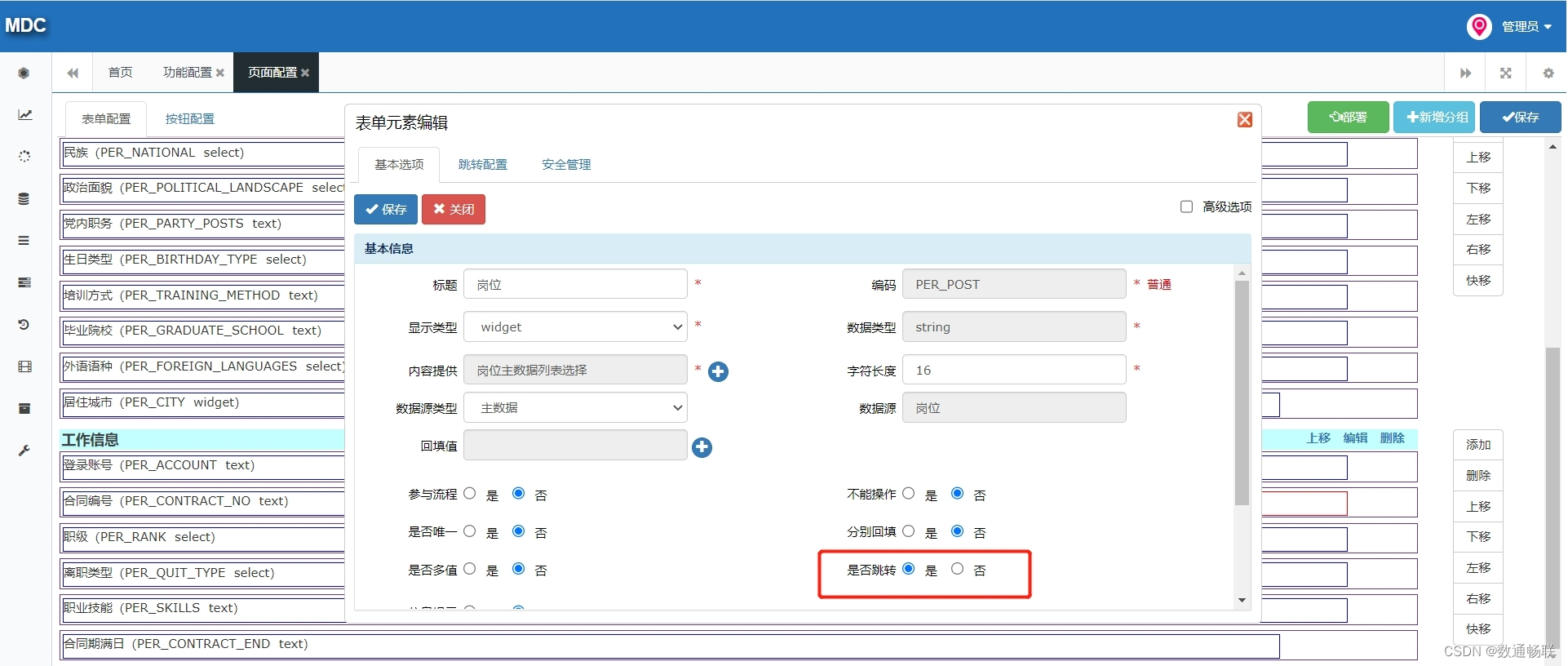This screenshot has width=1568, height=666.
Task: Open the server rows icon in sidebar
Action: (x=24, y=282)
